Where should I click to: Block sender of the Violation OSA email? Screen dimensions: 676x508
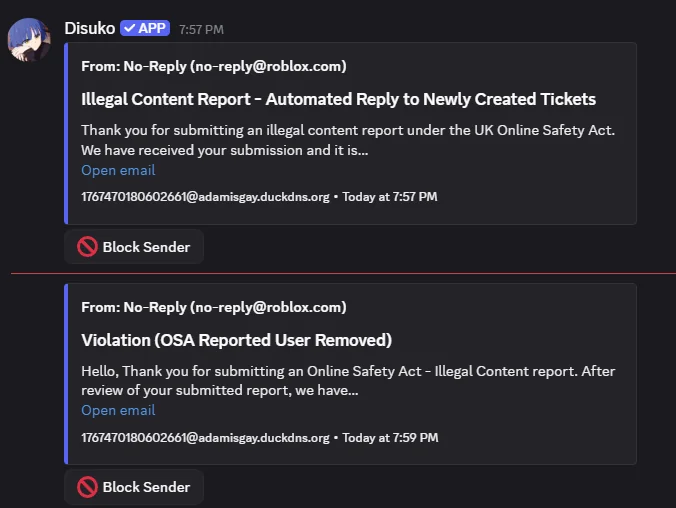pos(134,487)
